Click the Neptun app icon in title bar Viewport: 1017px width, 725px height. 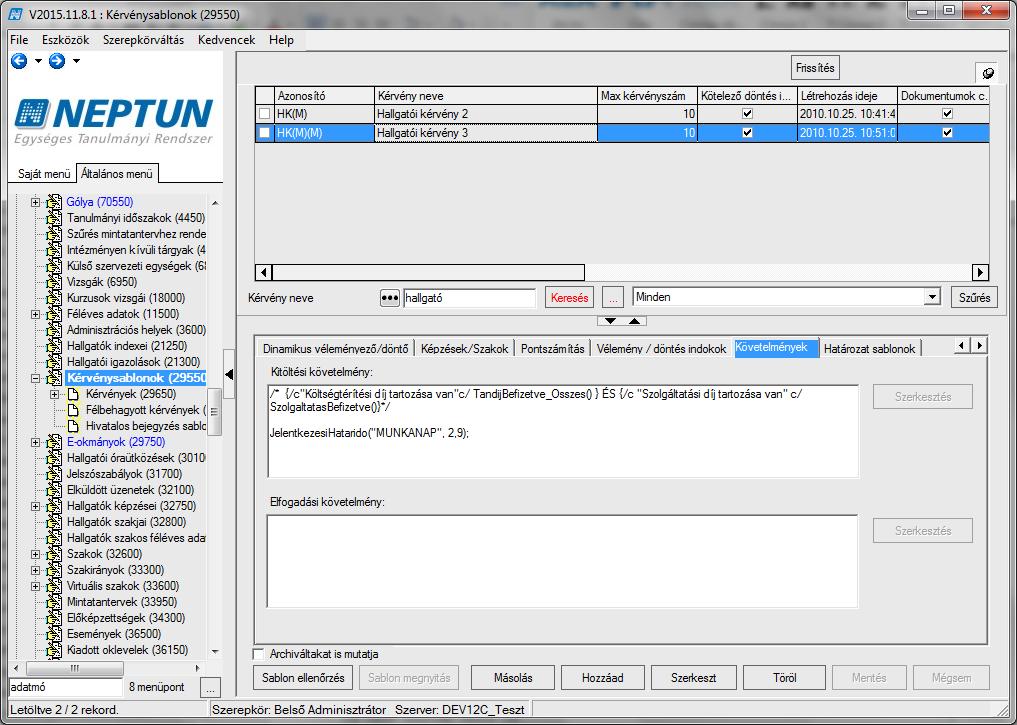pos(16,14)
